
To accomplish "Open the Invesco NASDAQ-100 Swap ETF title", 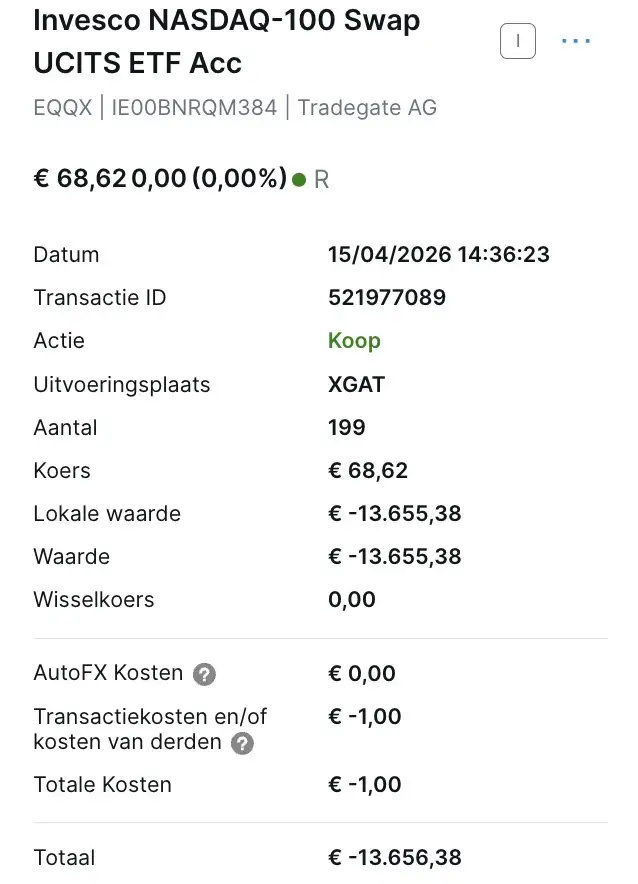I will [227, 41].
